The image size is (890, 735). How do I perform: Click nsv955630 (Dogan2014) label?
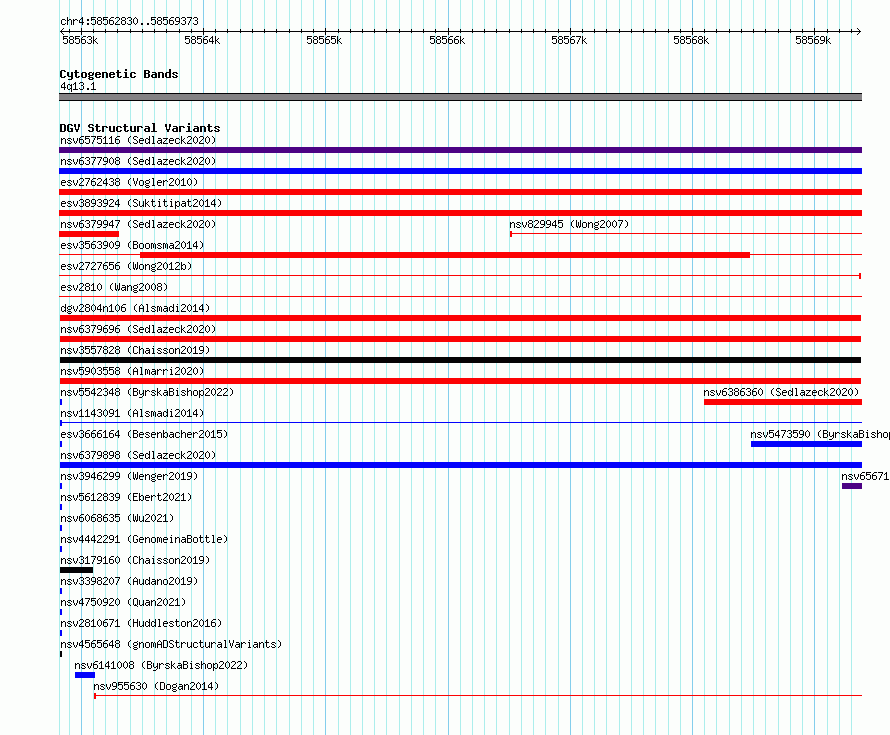[x=156, y=686]
